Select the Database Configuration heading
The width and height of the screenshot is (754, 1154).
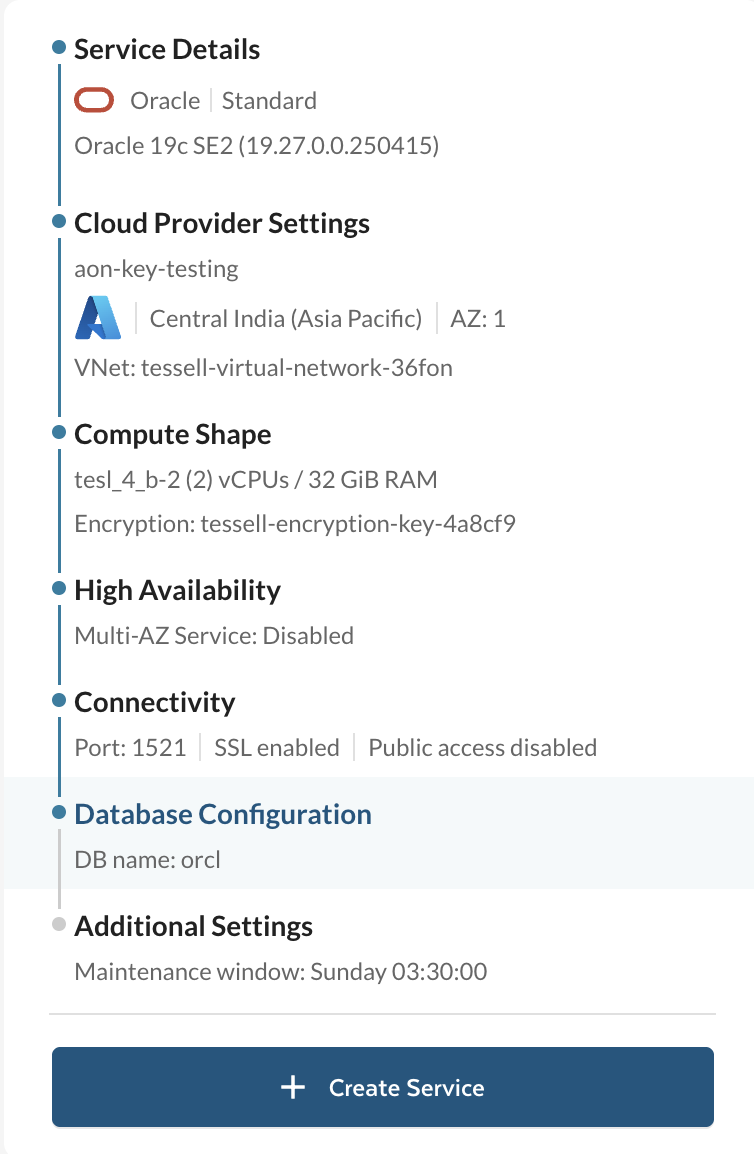pyautogui.click(x=223, y=814)
